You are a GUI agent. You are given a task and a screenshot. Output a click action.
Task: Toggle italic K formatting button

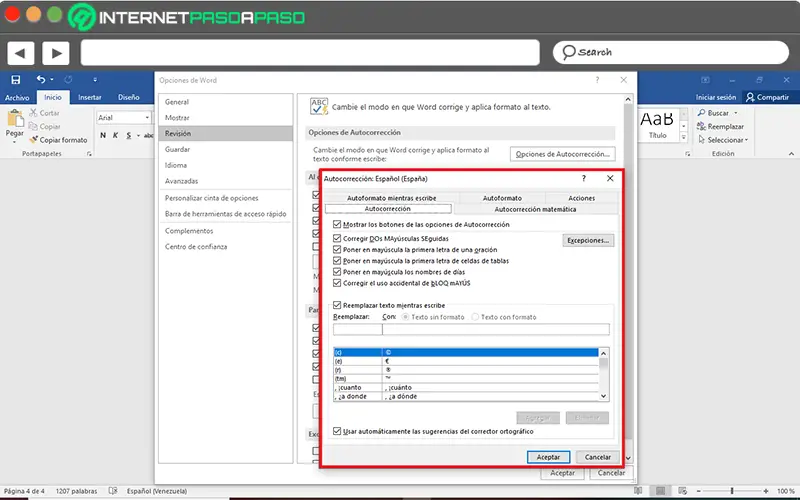click(x=115, y=135)
